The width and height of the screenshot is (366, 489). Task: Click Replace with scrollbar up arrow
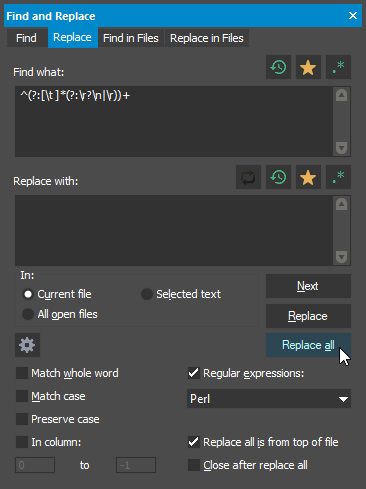(x=341, y=204)
